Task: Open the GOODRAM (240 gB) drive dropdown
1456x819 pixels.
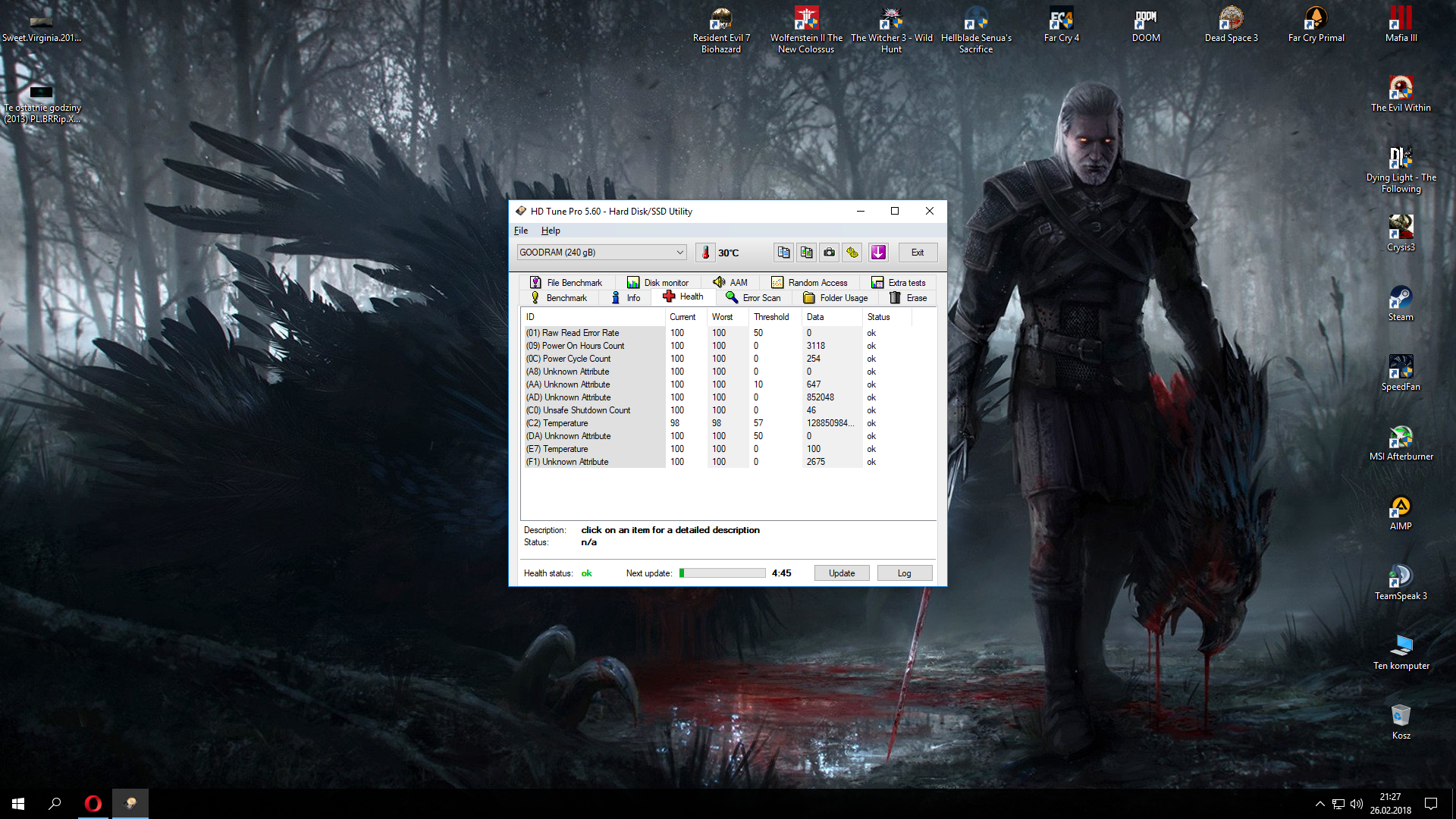Action: [602, 253]
